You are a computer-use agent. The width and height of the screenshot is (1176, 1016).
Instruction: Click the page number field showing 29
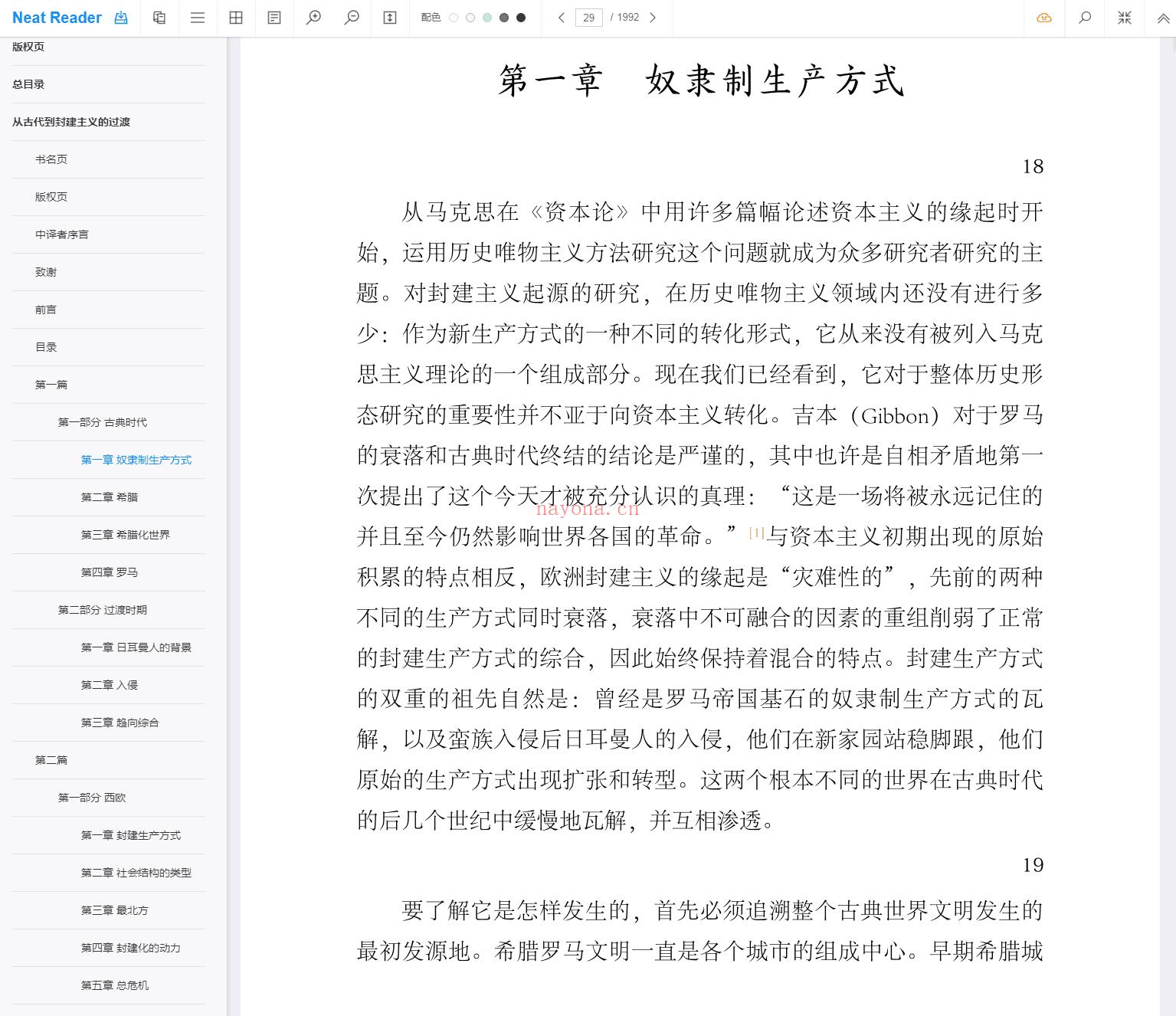pos(589,18)
